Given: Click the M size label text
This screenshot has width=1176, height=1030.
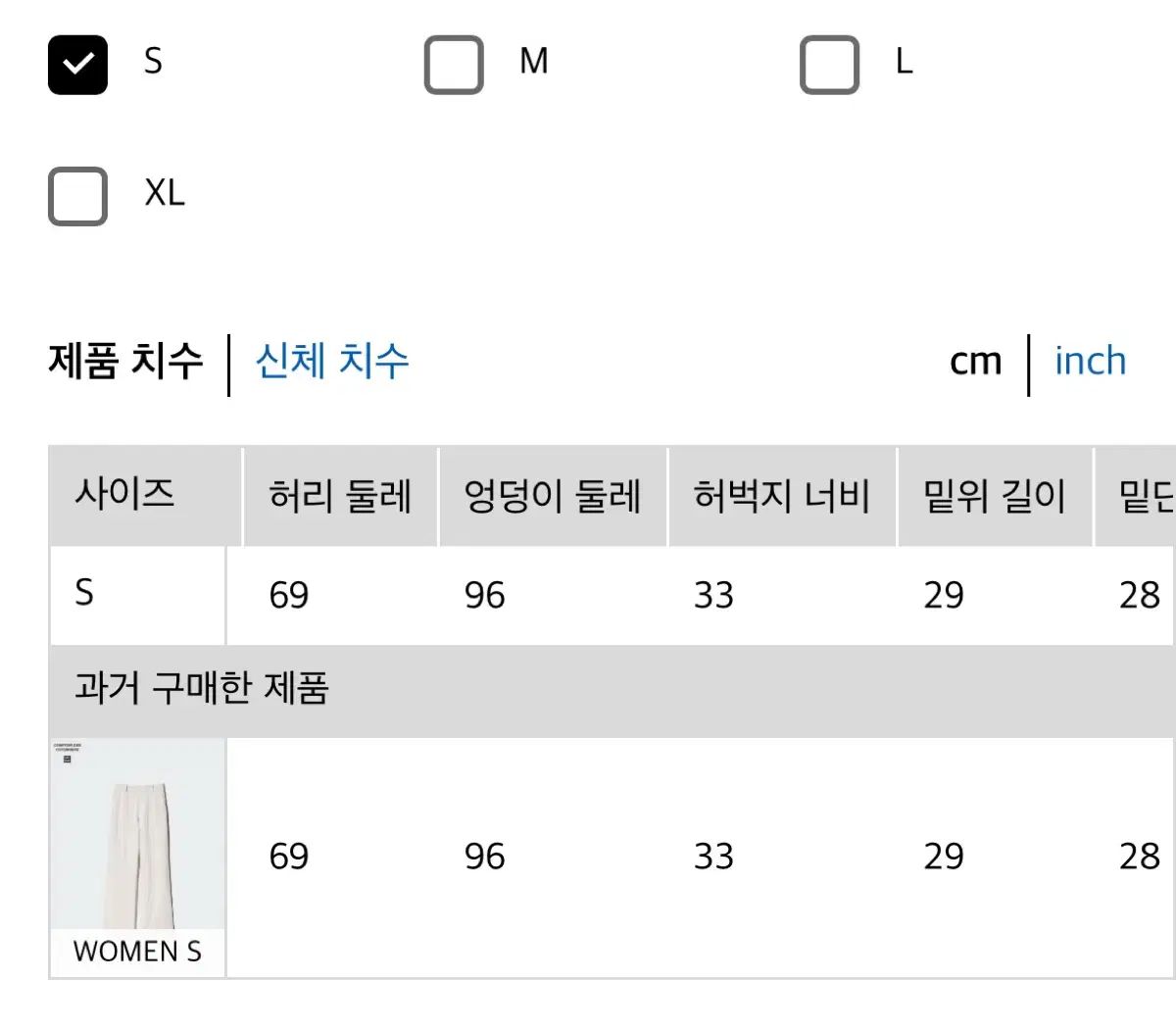Looking at the screenshot, I should point(533,62).
